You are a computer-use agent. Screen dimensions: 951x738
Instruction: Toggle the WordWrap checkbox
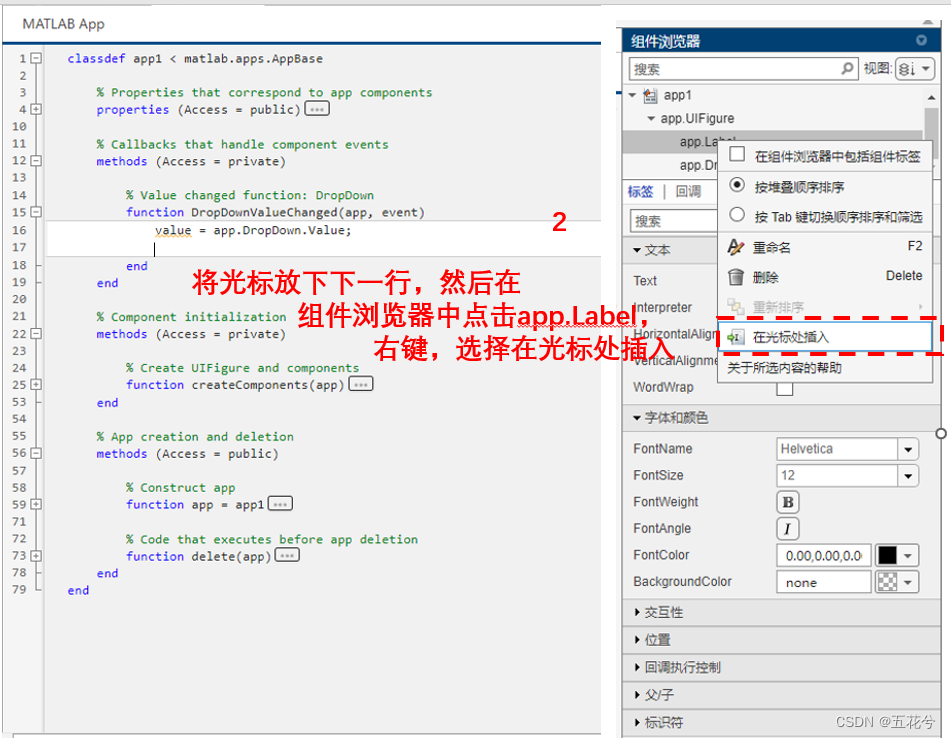(x=783, y=388)
